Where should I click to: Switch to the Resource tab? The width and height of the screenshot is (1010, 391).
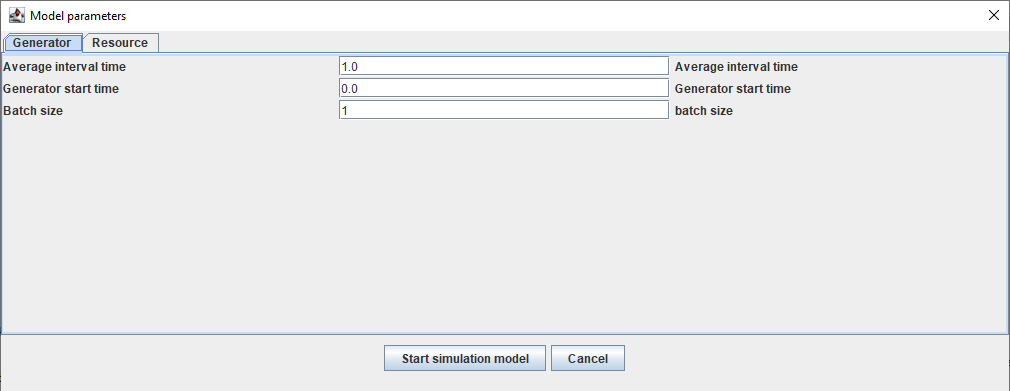click(120, 43)
